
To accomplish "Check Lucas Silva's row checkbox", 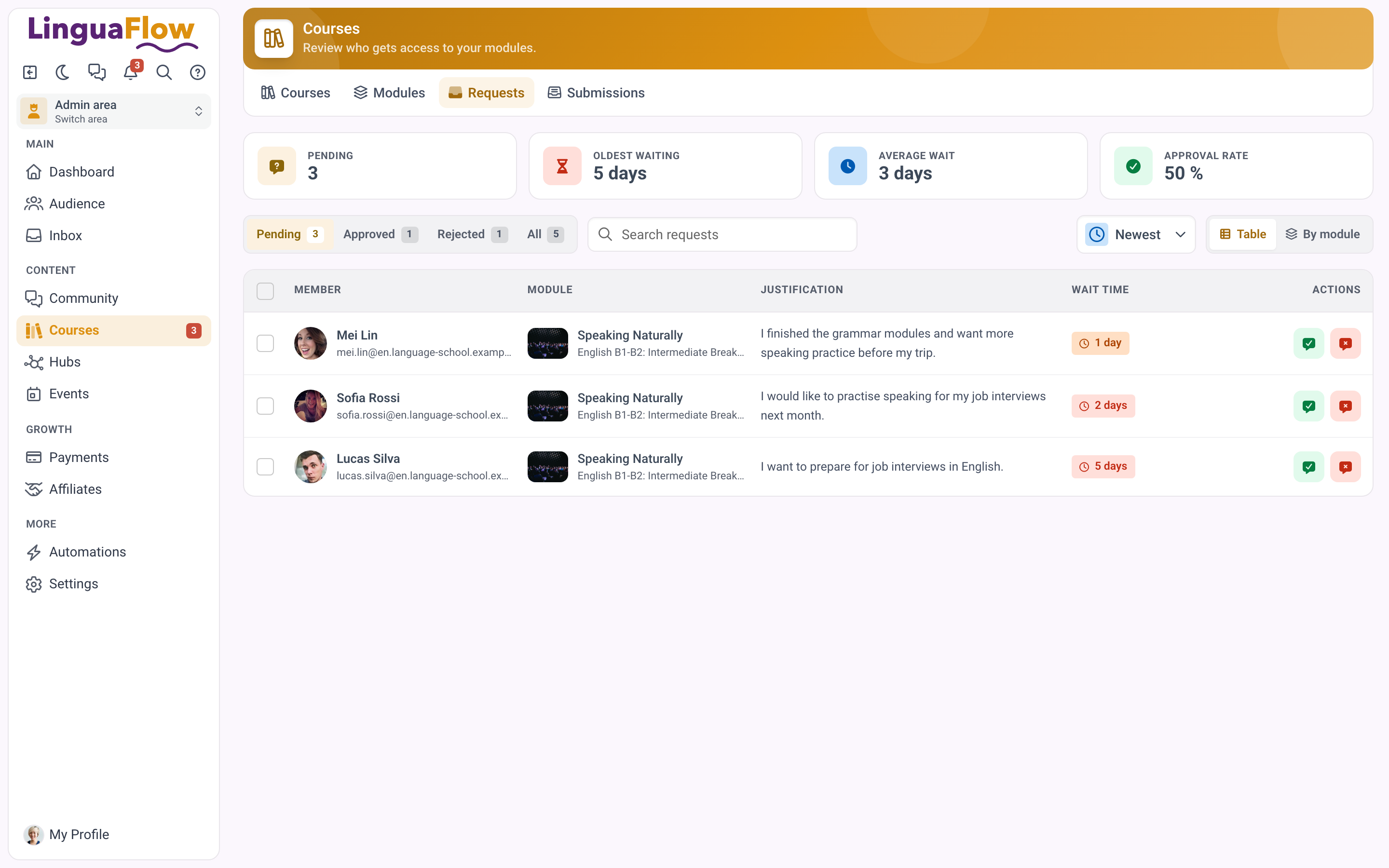I will [x=265, y=467].
